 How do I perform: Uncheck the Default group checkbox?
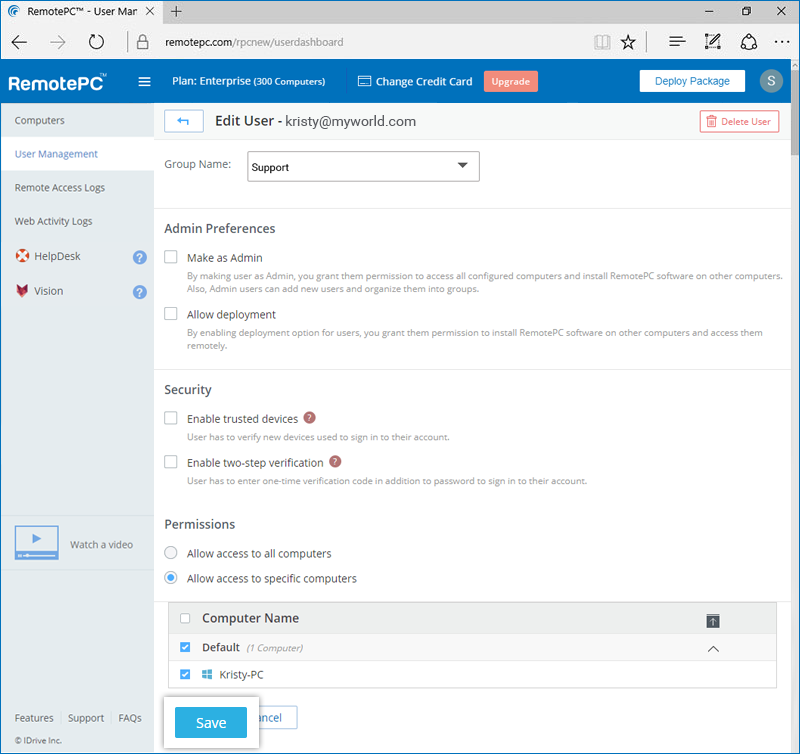pyautogui.click(x=185, y=647)
